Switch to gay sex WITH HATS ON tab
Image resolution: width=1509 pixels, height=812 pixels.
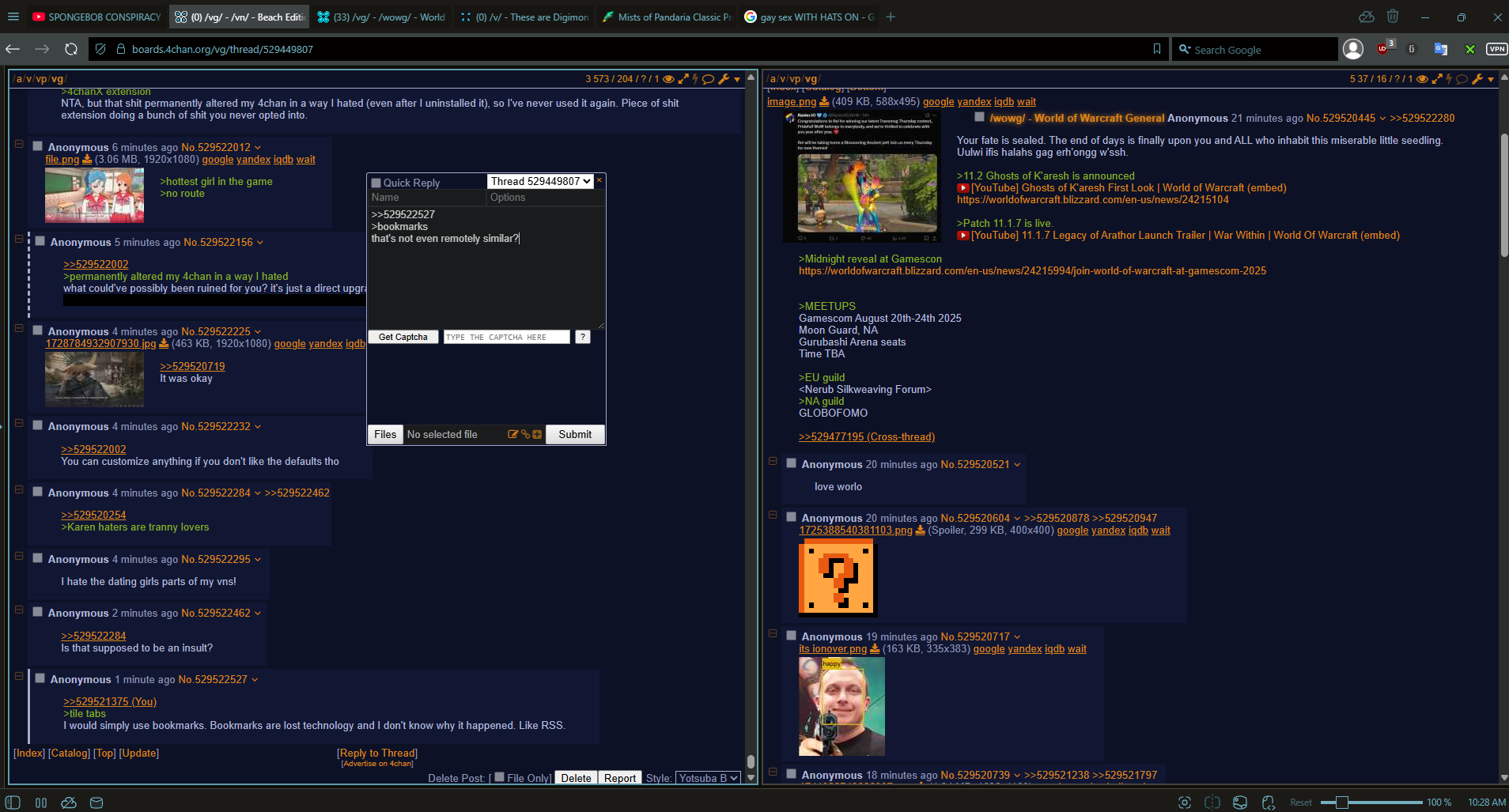(x=808, y=17)
